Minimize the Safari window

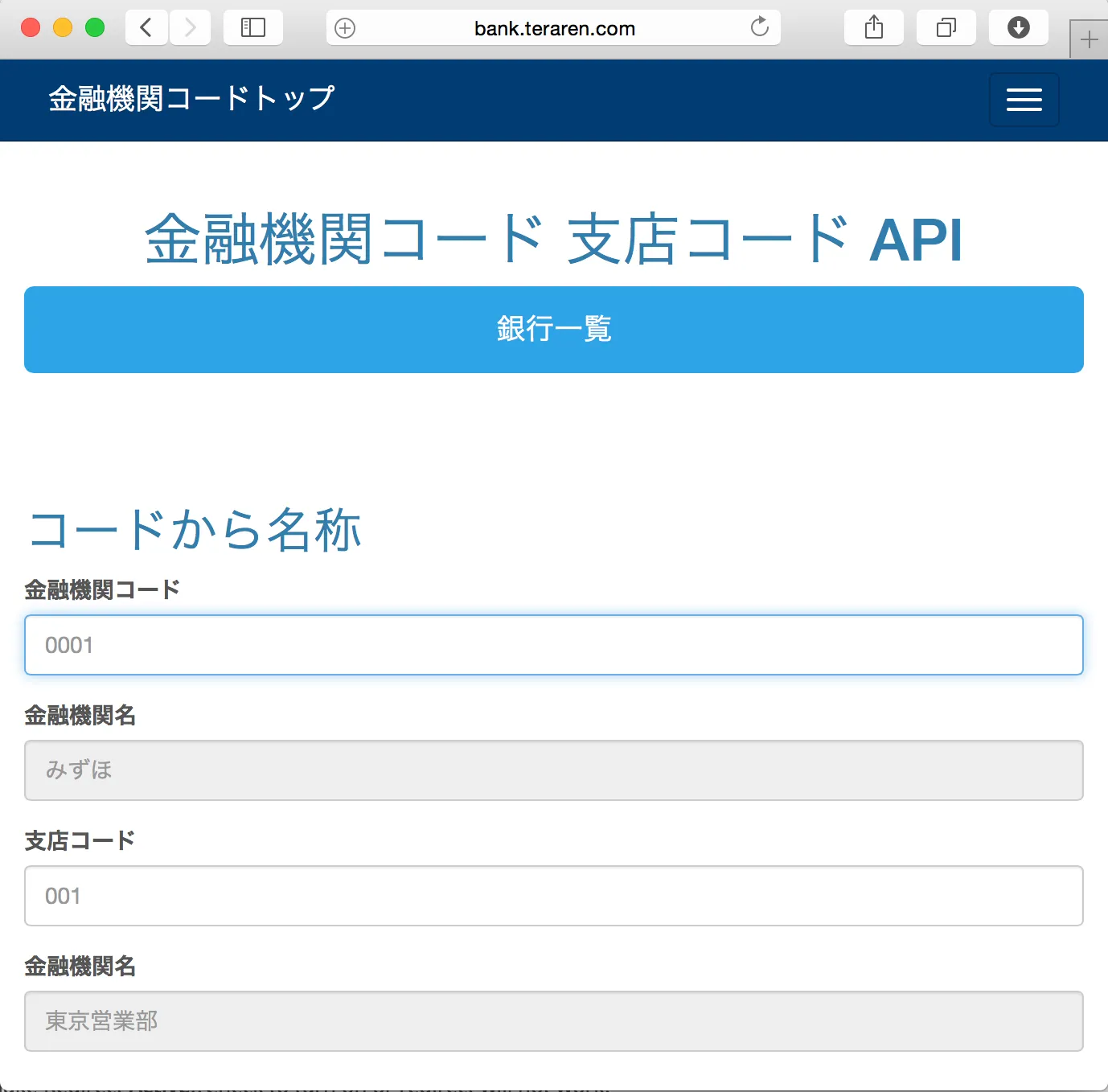(63, 27)
